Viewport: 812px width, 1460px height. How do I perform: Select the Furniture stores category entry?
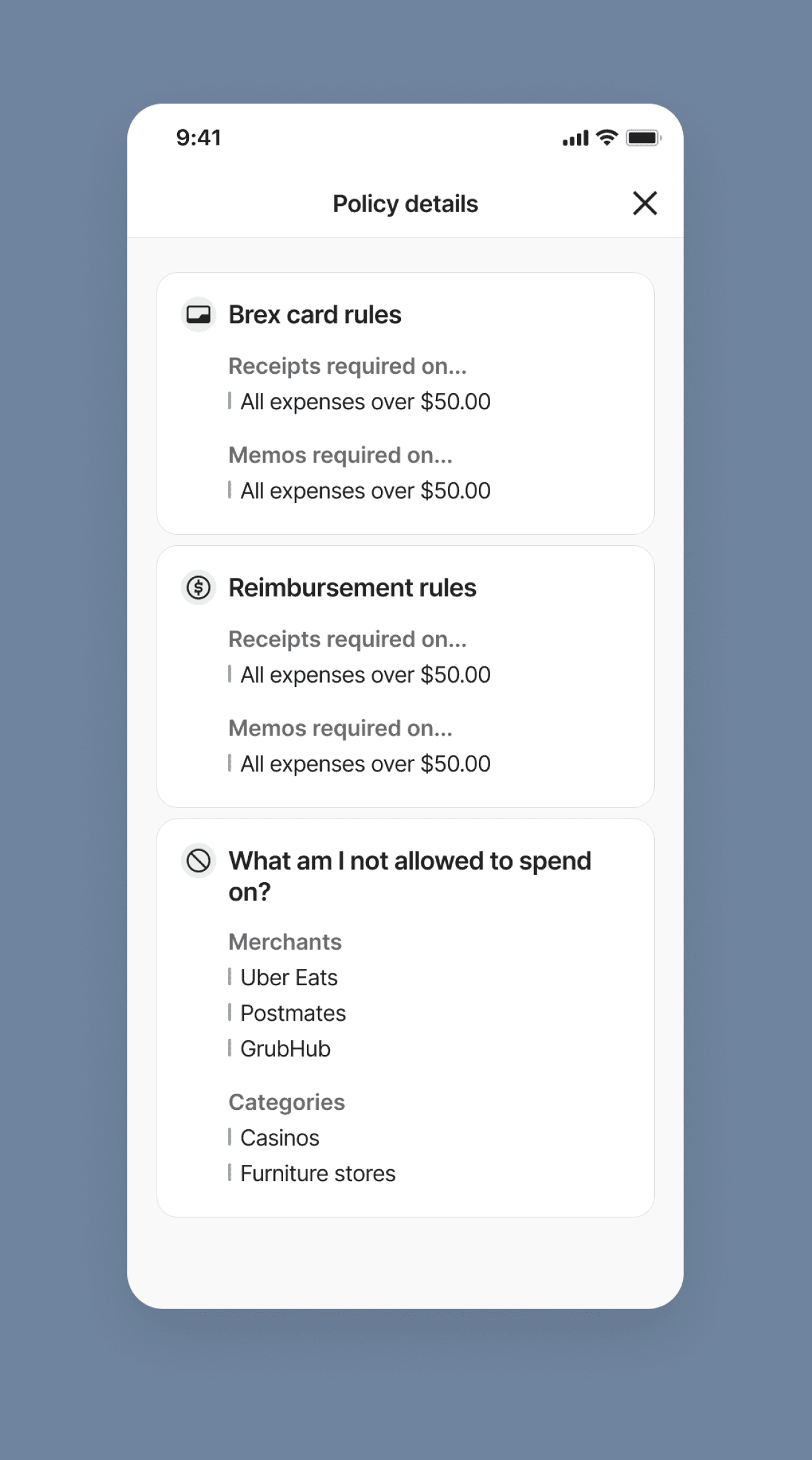[317, 1174]
